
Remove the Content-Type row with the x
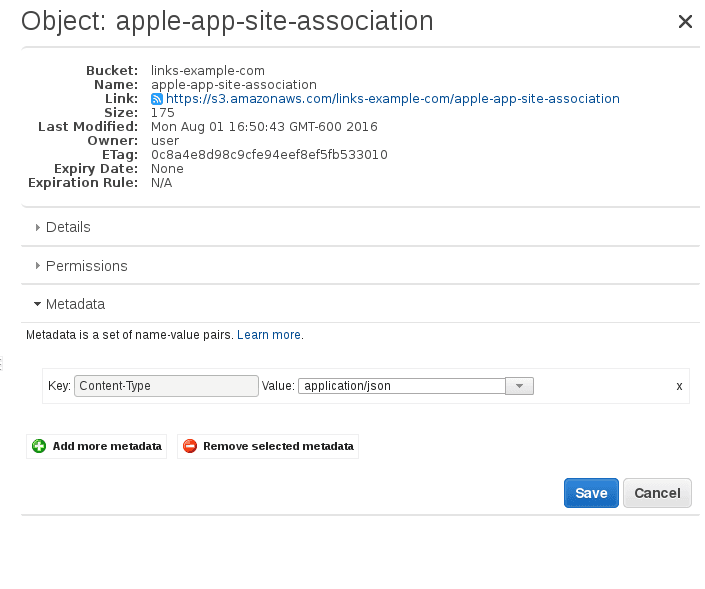(x=679, y=386)
